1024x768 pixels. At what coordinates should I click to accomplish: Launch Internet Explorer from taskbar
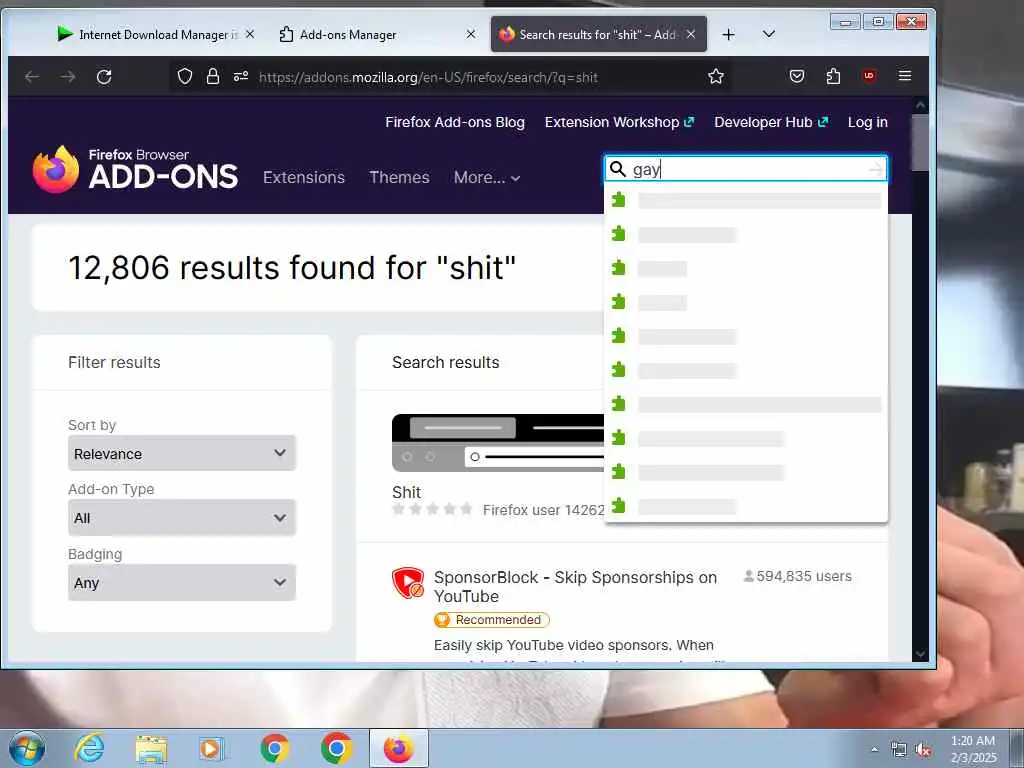[89, 748]
